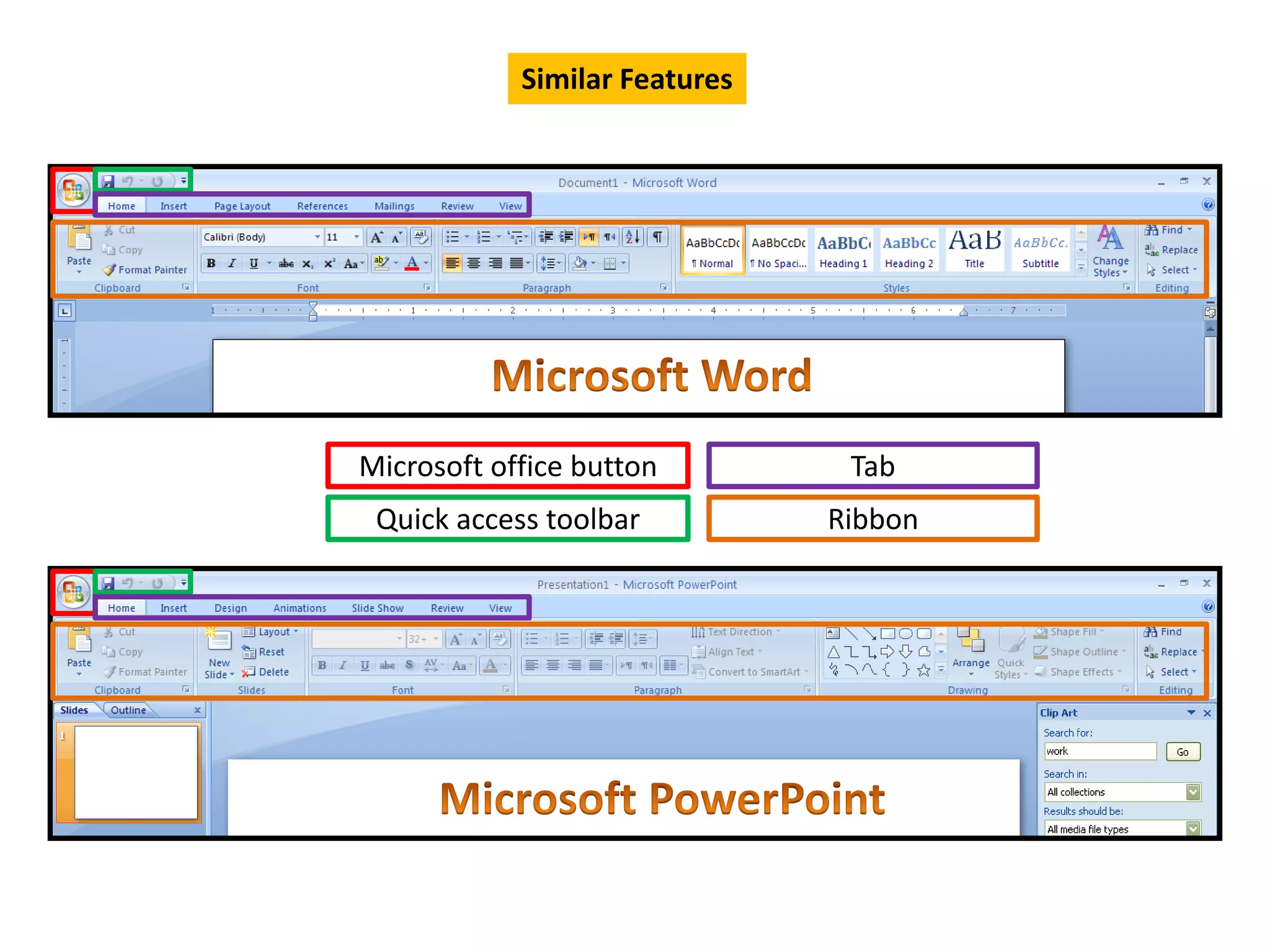Click Strikethrough icon in Word ribbon
Viewport: 1270px width, 952px height.
[x=286, y=263]
